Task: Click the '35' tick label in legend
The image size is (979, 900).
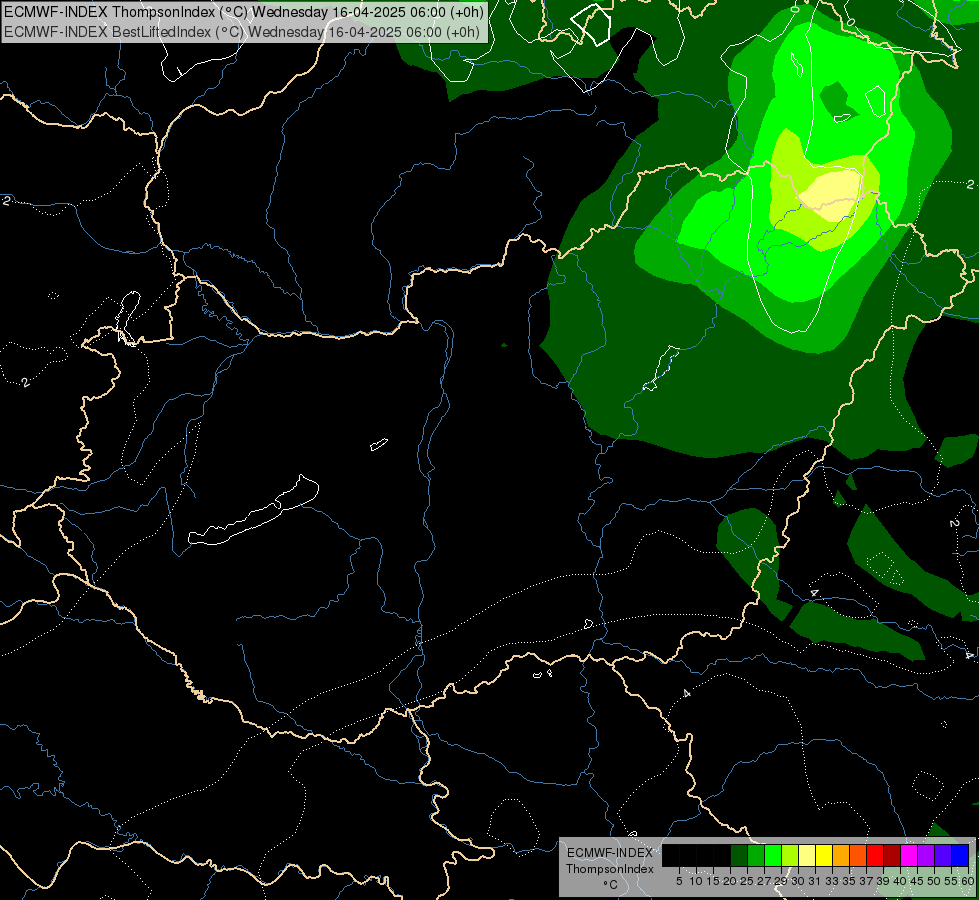Action: point(850,881)
